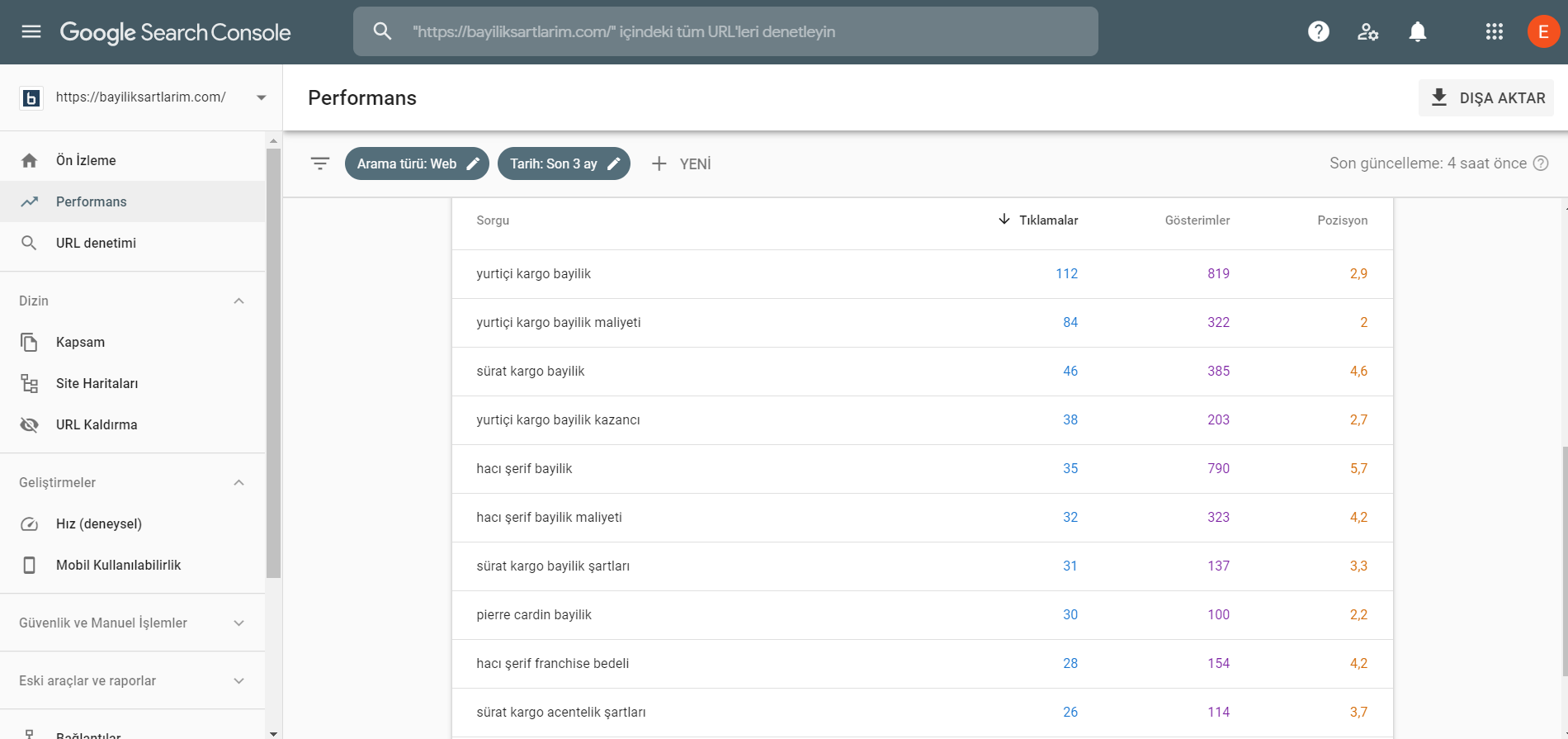Image resolution: width=1568 pixels, height=739 pixels.
Task: Click the Tarih: Son 3 ay chip
Action: point(564,163)
